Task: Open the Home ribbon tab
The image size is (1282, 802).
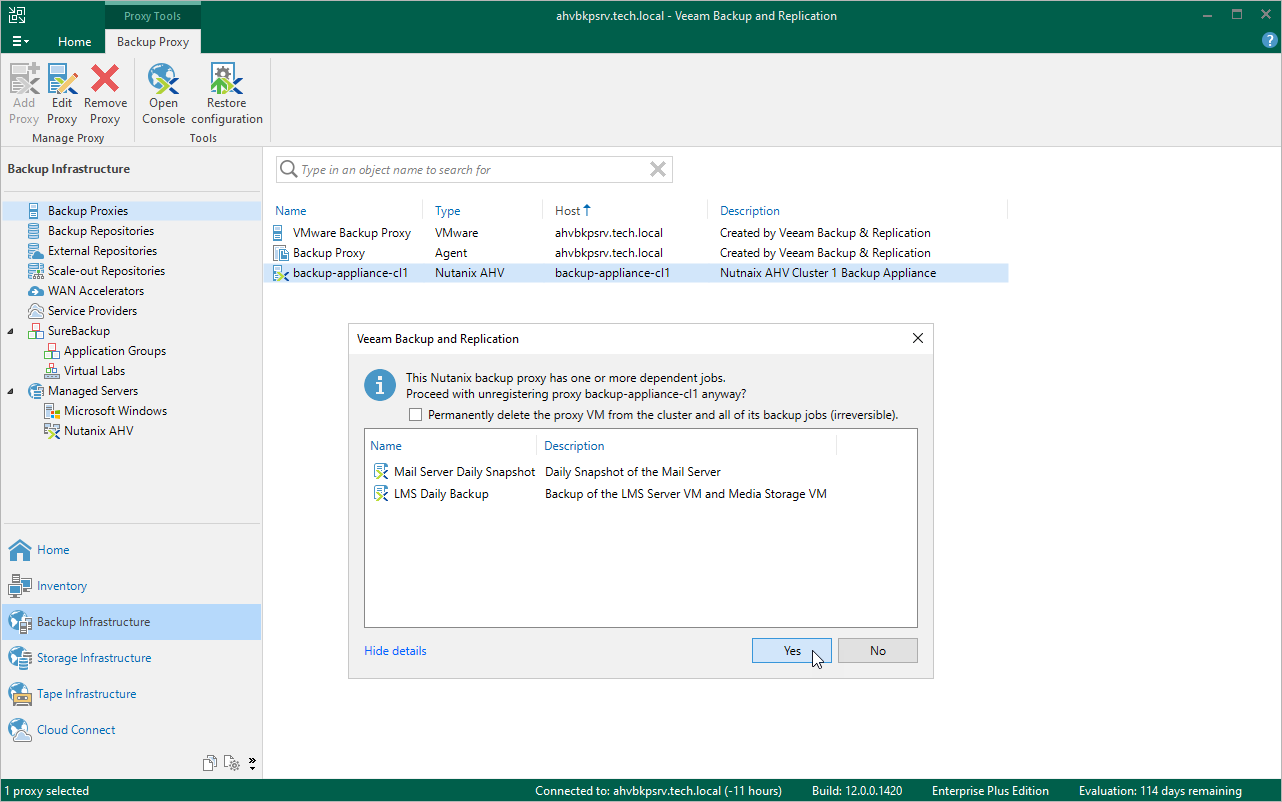Action: (74, 42)
